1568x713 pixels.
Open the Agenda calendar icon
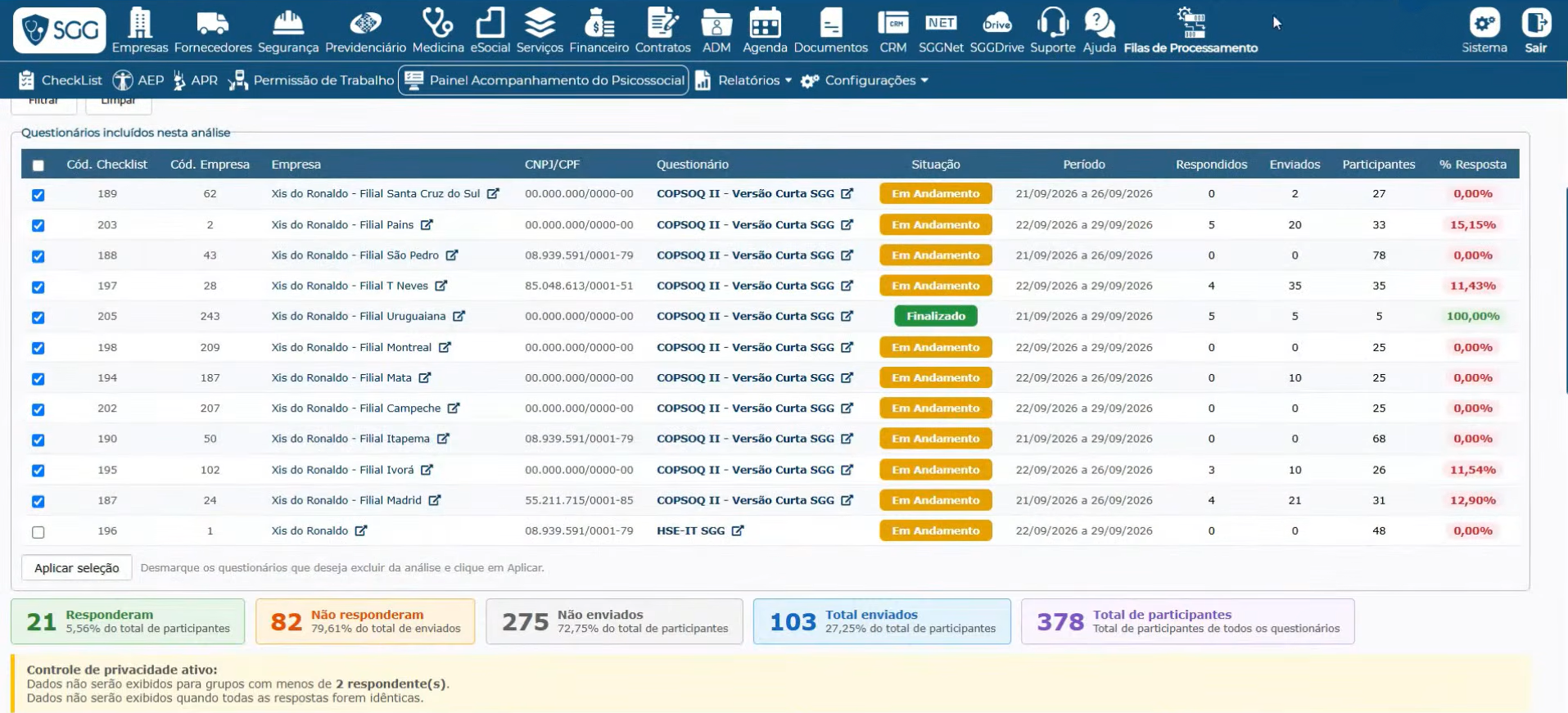click(x=766, y=24)
